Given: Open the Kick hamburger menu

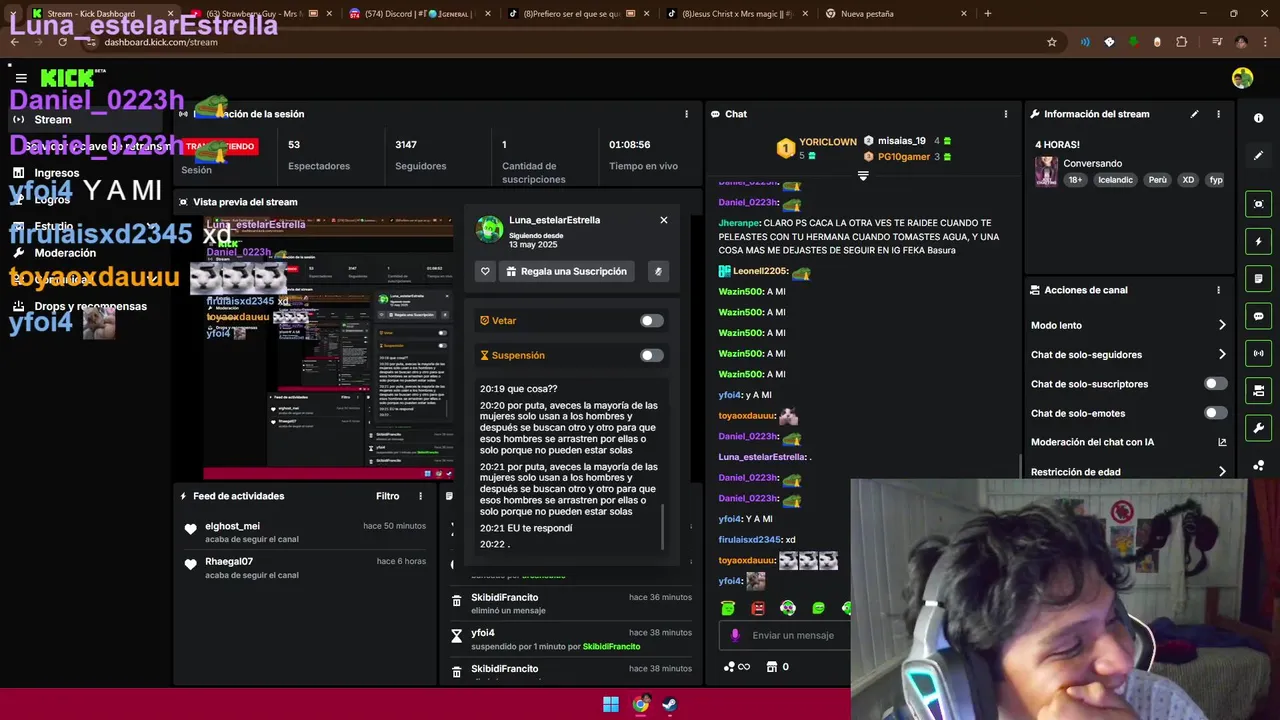Looking at the screenshot, I should [x=21, y=78].
